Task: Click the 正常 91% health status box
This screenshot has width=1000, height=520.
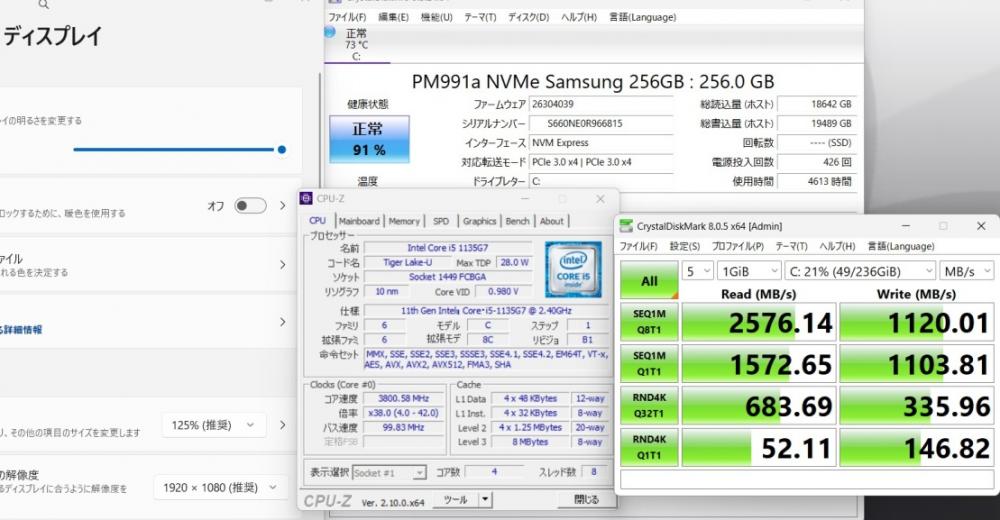Action: click(368, 140)
